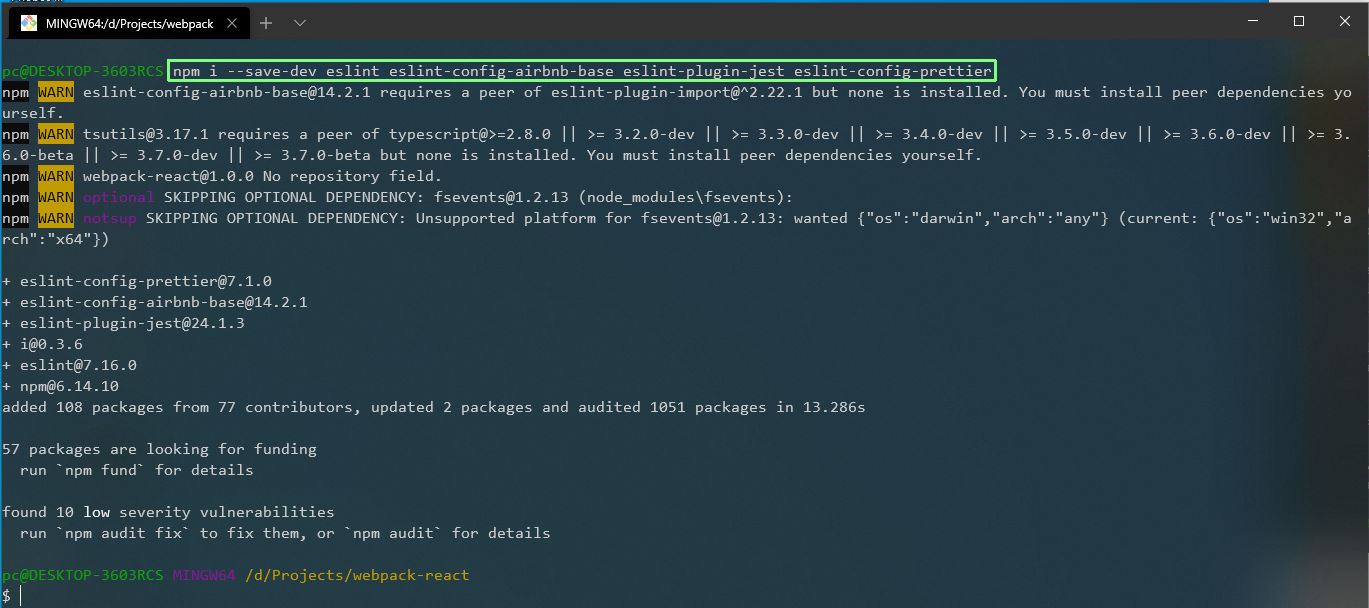1369x608 pixels.
Task: Open a new tab with the plus button
Action: coord(266,23)
